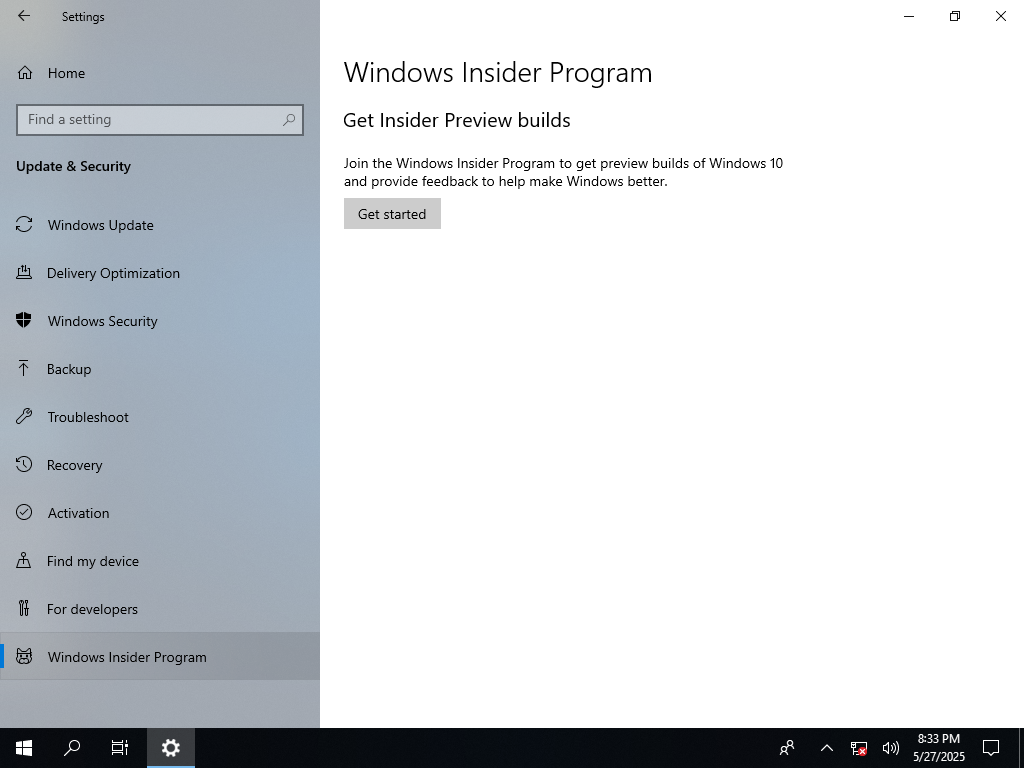
Task: Close the Settings window
Action: [1000, 16]
